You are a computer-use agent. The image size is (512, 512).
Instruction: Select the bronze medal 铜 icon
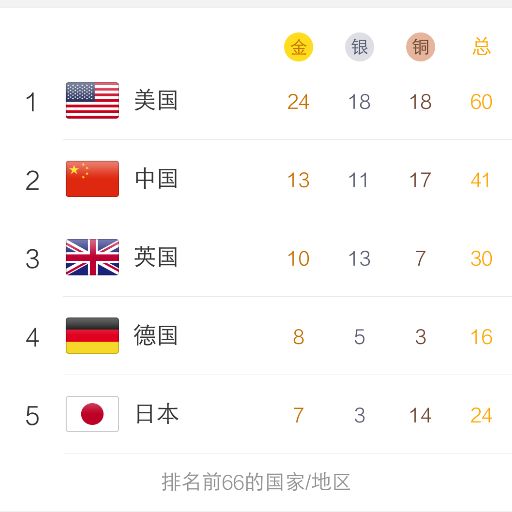(420, 47)
